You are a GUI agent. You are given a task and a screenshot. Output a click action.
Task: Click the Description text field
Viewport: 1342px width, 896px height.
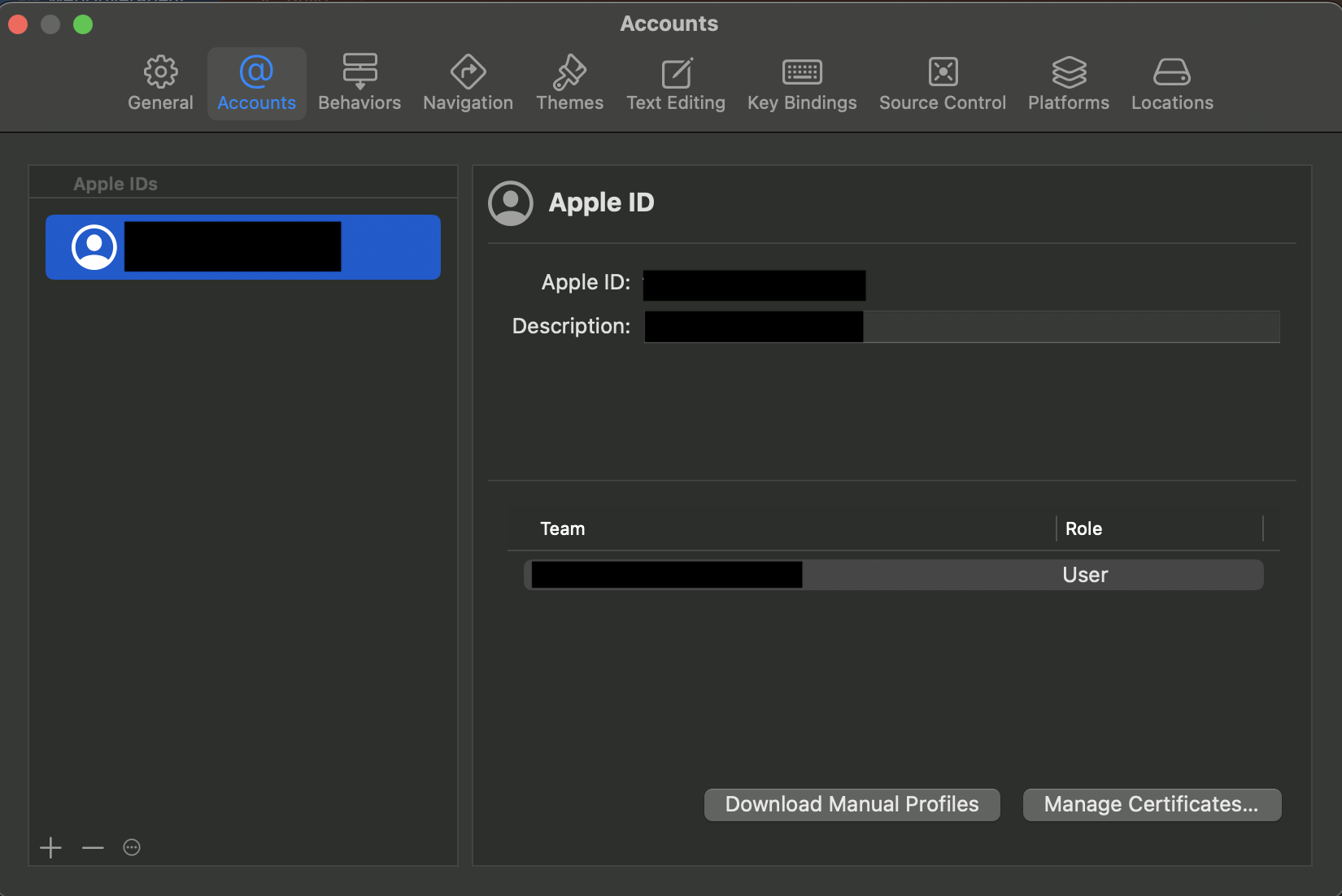pyautogui.click(x=962, y=327)
